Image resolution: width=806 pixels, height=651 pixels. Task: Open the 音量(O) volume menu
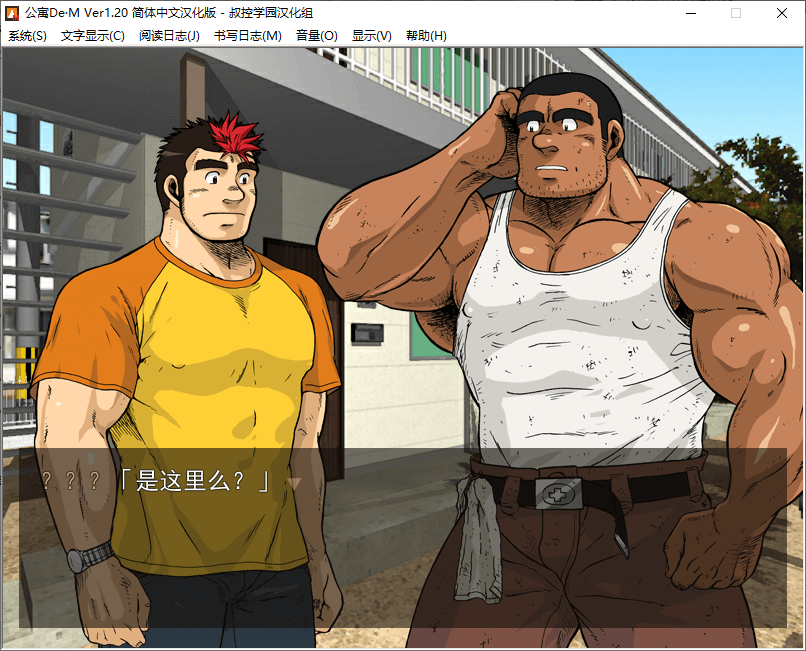(316, 36)
